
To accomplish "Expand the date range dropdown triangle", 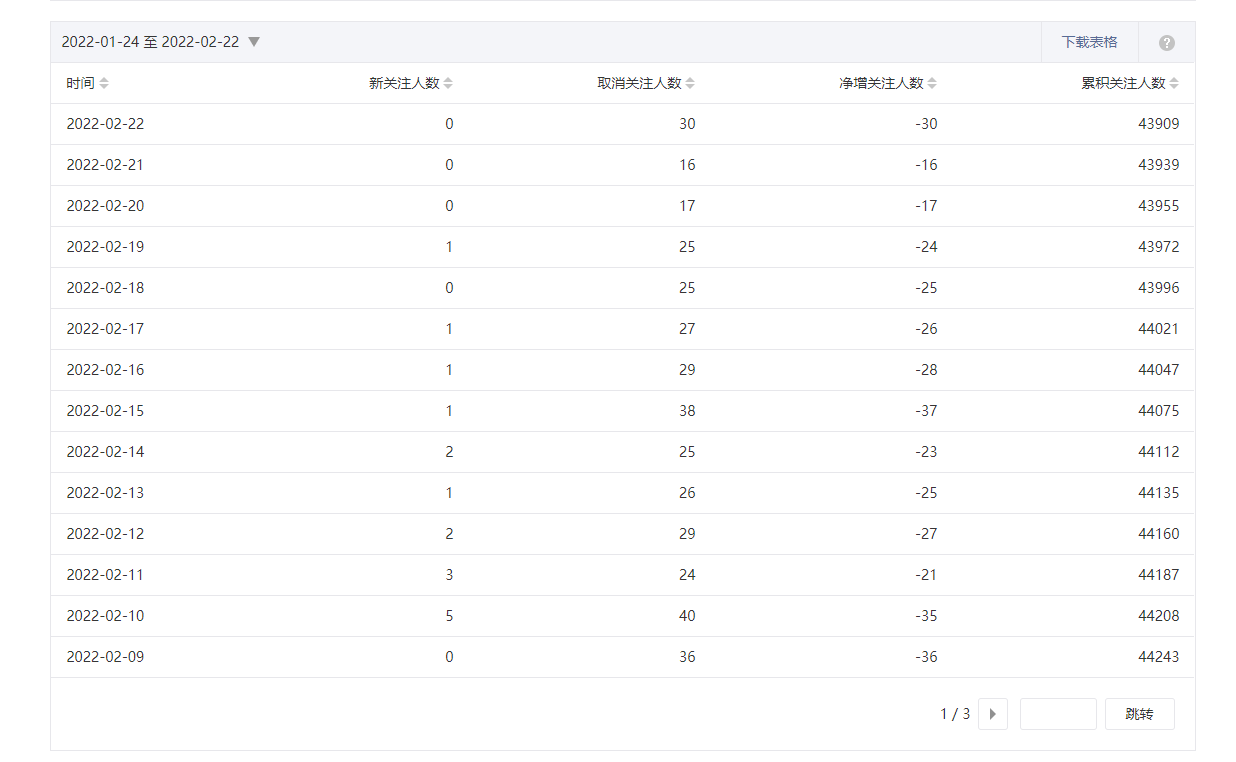I will pos(254,42).
